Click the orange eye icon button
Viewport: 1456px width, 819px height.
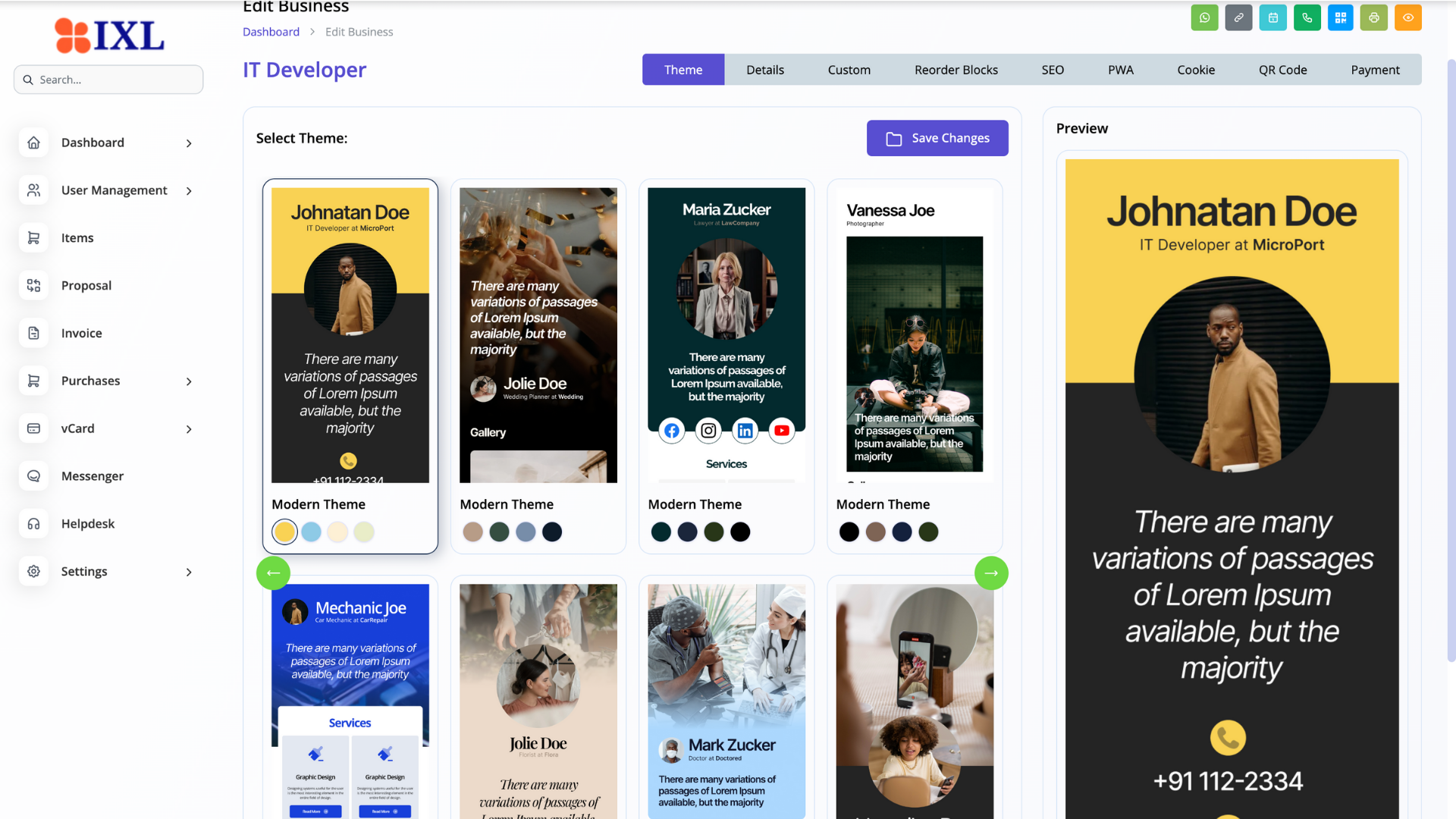pos(1408,17)
